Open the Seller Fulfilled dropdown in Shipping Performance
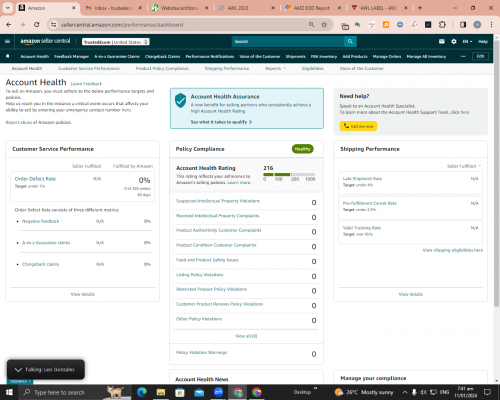Image resolution: width=500 pixels, height=400 pixels. (464, 166)
